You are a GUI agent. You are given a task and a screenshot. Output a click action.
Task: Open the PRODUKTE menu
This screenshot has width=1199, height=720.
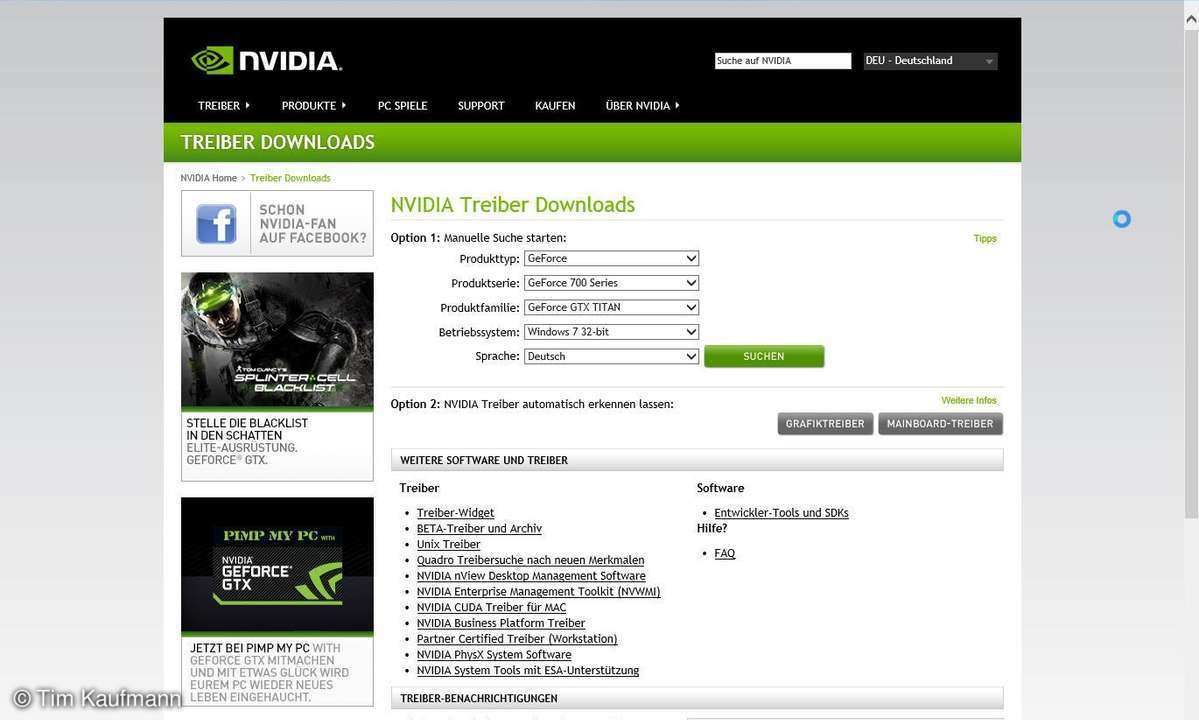[x=314, y=105]
